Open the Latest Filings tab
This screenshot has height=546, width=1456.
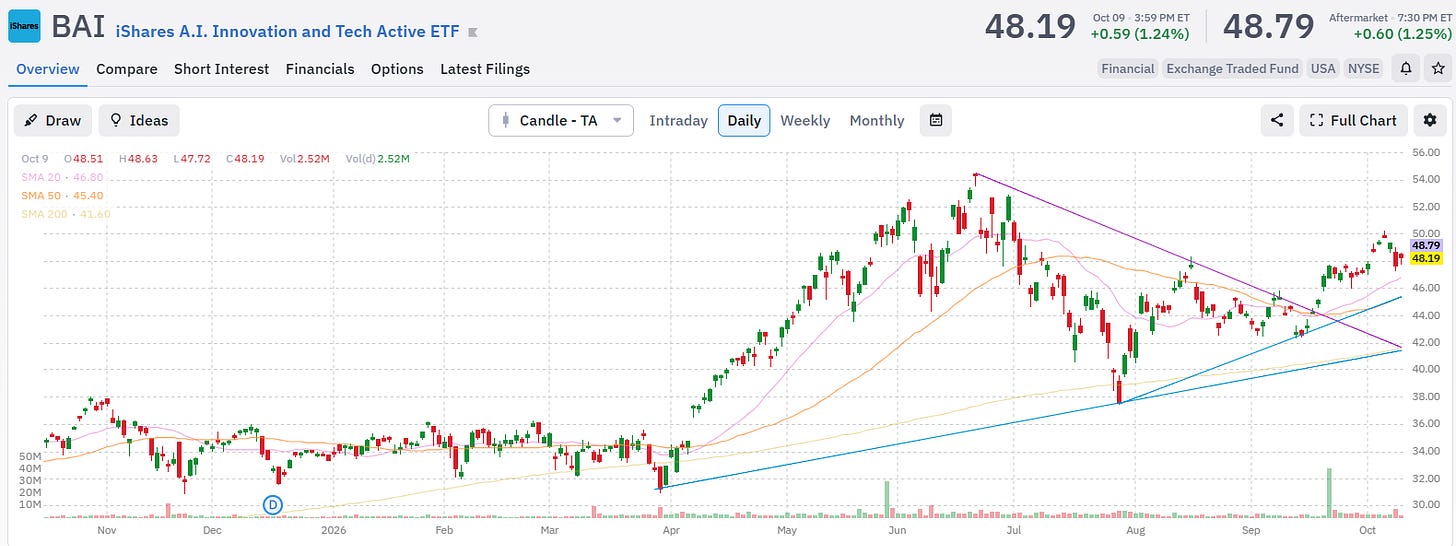tap(485, 69)
